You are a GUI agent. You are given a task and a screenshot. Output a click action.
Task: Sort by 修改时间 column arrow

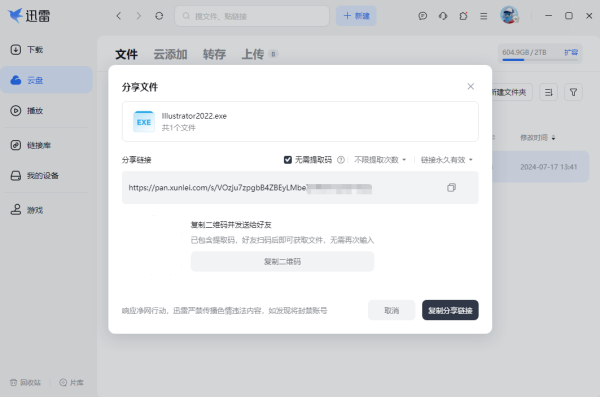[x=553, y=138]
